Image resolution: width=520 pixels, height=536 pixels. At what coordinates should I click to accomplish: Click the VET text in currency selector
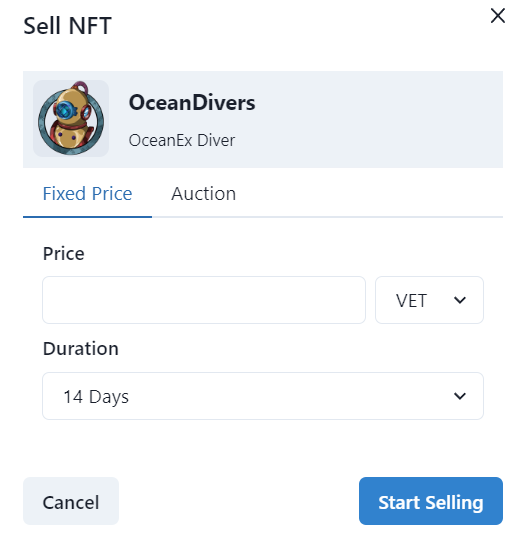[x=411, y=301]
